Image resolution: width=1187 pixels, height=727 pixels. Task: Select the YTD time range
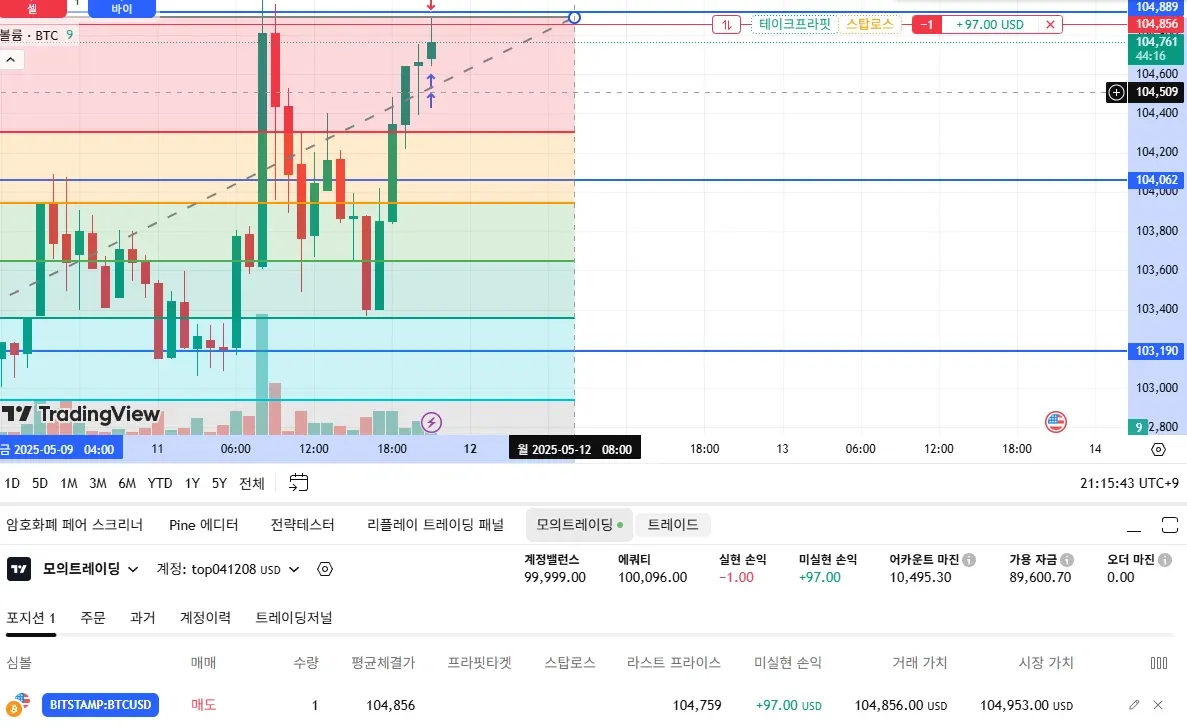(160, 483)
